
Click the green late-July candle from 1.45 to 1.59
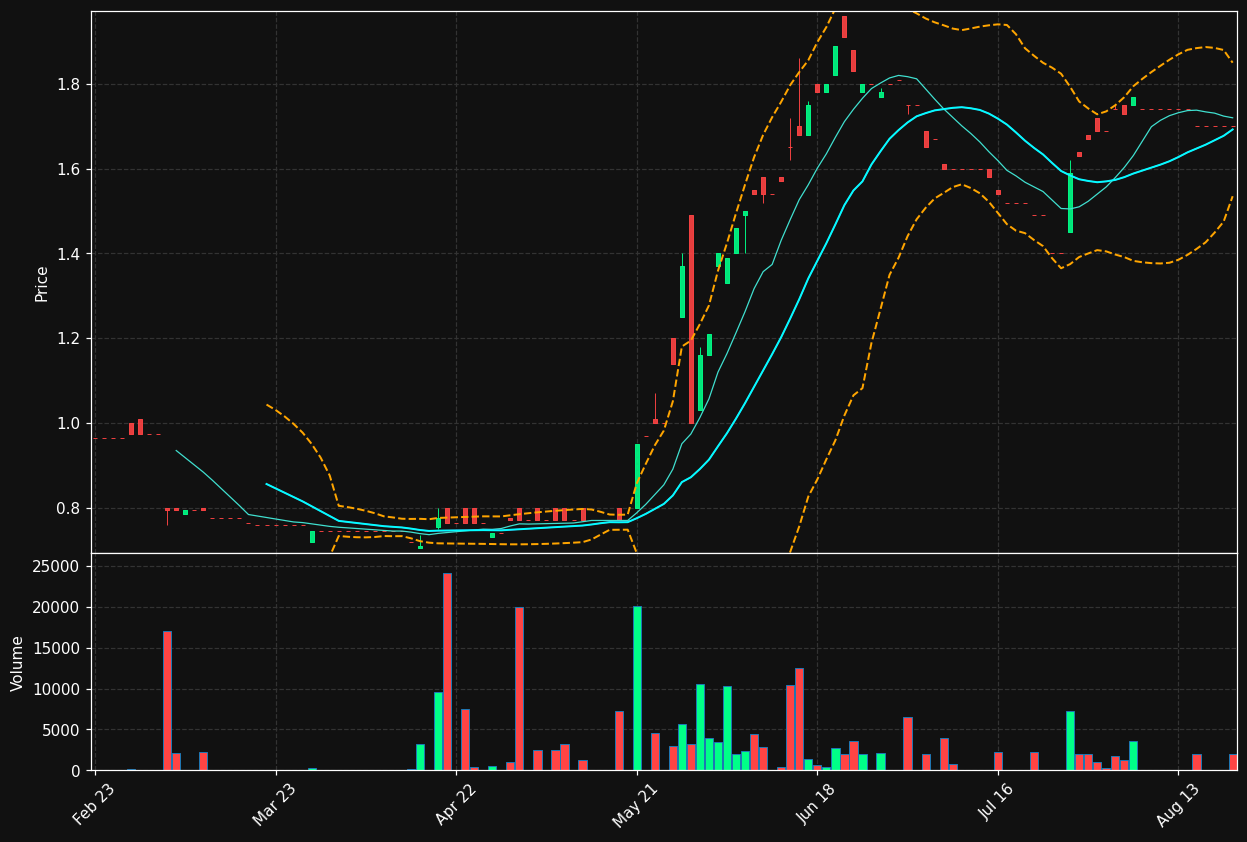coord(1070,203)
